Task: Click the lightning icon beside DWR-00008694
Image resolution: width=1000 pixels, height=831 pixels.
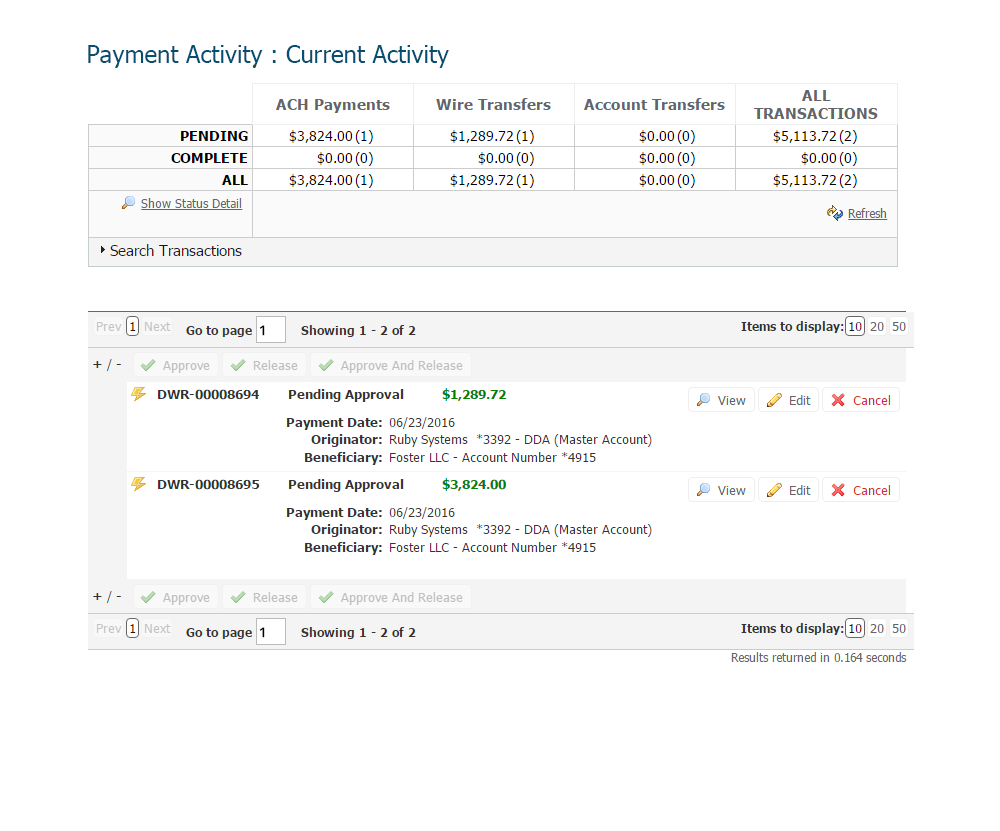Action: [x=139, y=395]
